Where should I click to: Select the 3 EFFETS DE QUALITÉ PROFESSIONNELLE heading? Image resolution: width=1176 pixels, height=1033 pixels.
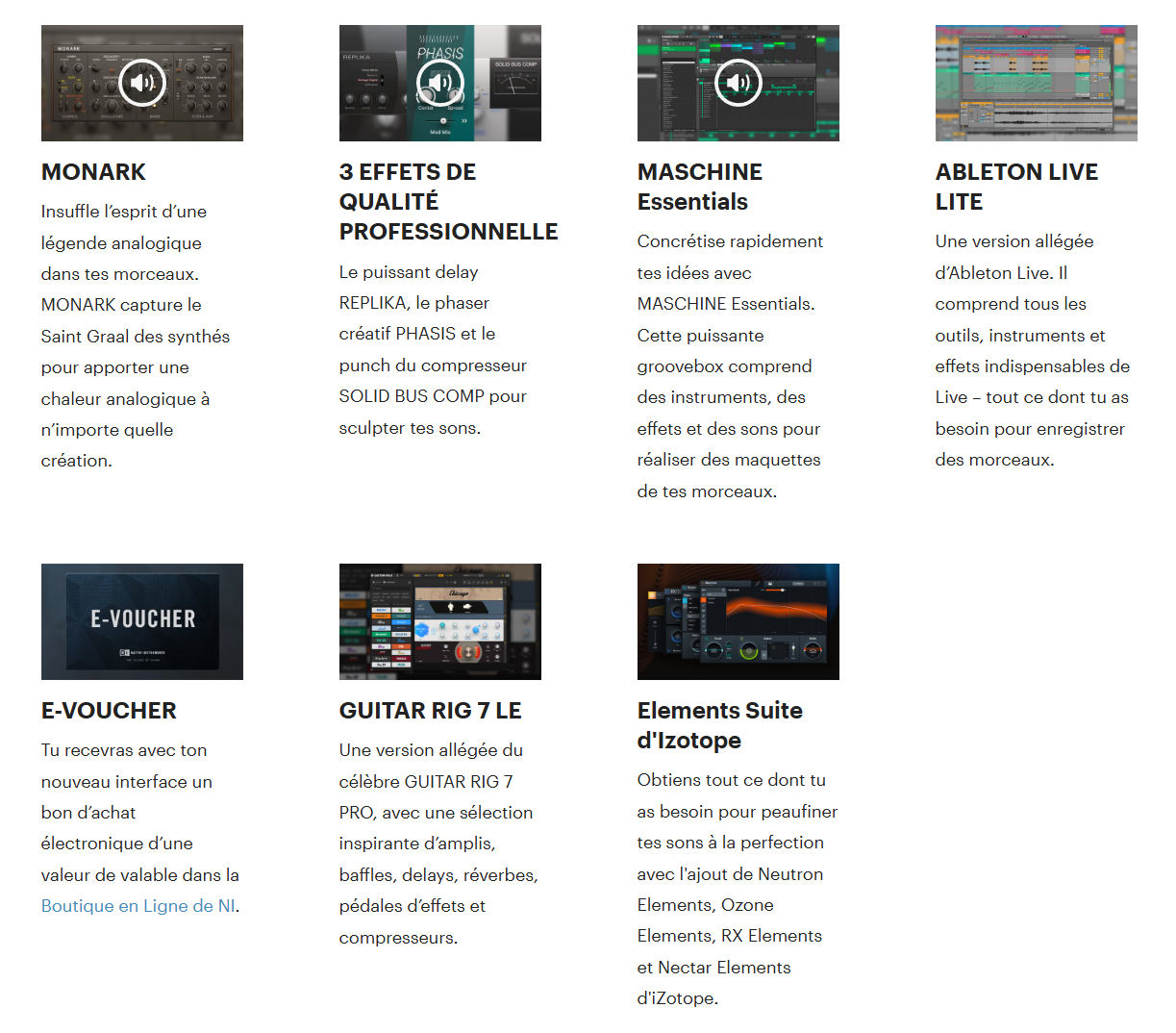(448, 202)
